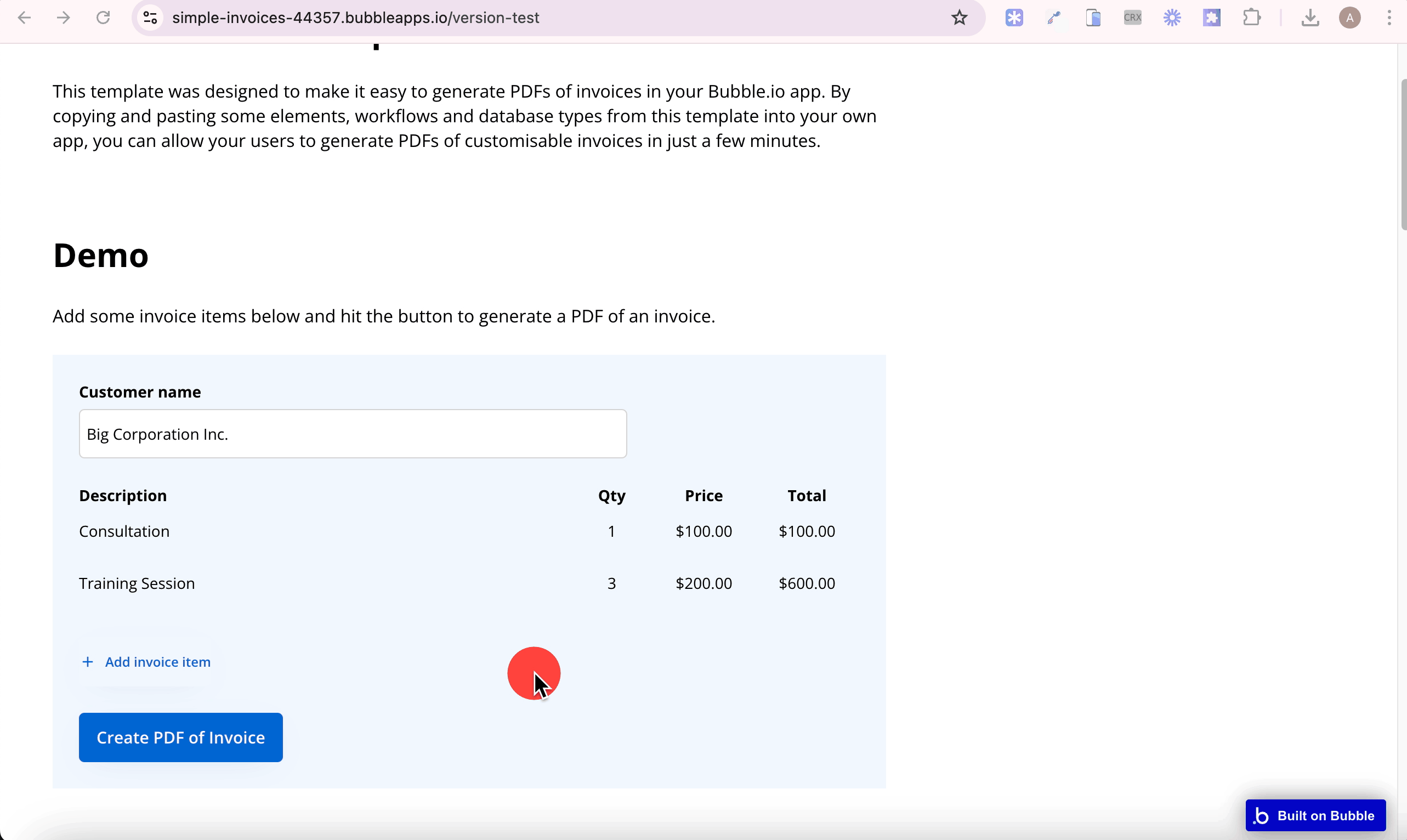Open the responsive device viewer extension
The width and height of the screenshot is (1407, 840).
point(1093,18)
